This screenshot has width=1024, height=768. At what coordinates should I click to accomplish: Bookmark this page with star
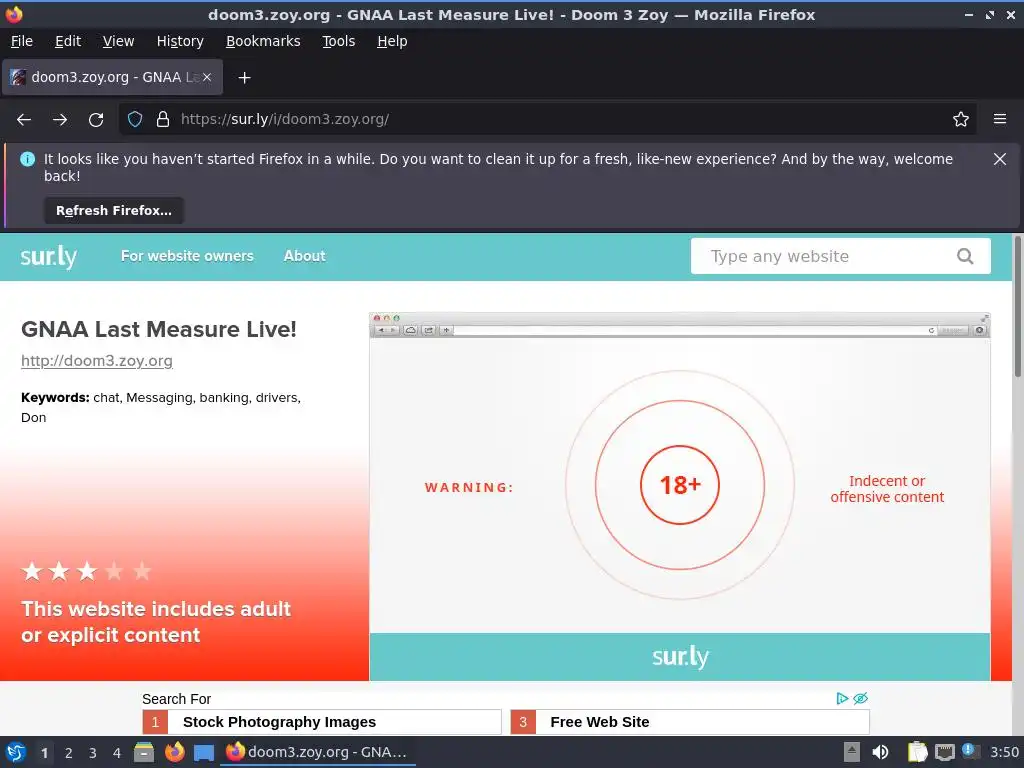[x=961, y=120]
